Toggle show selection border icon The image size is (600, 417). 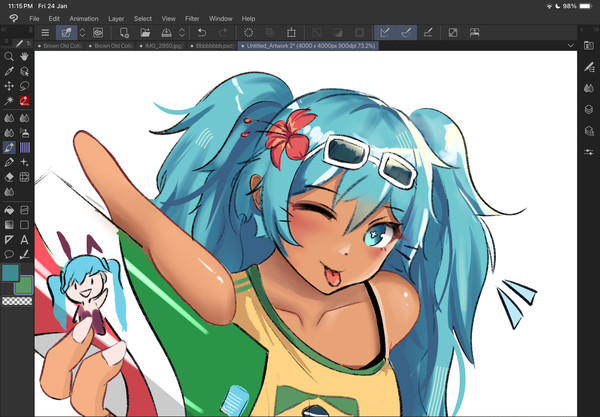pos(359,33)
